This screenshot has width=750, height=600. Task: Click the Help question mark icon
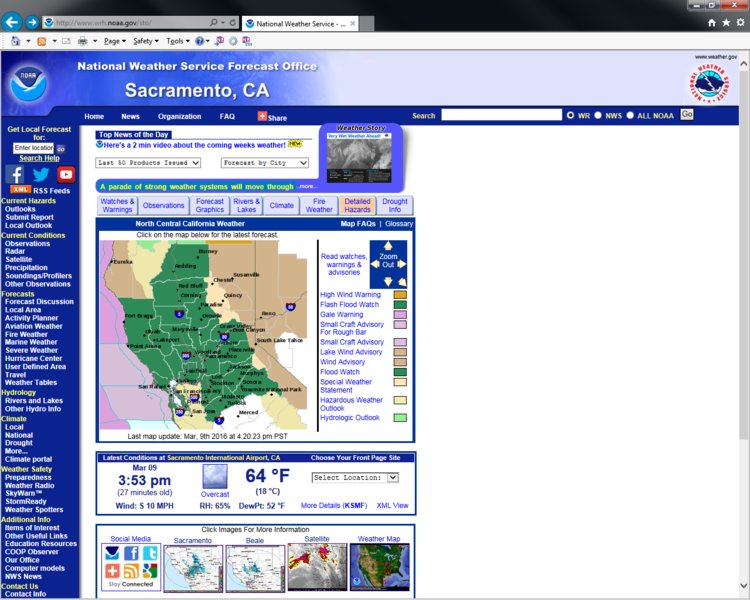199,41
